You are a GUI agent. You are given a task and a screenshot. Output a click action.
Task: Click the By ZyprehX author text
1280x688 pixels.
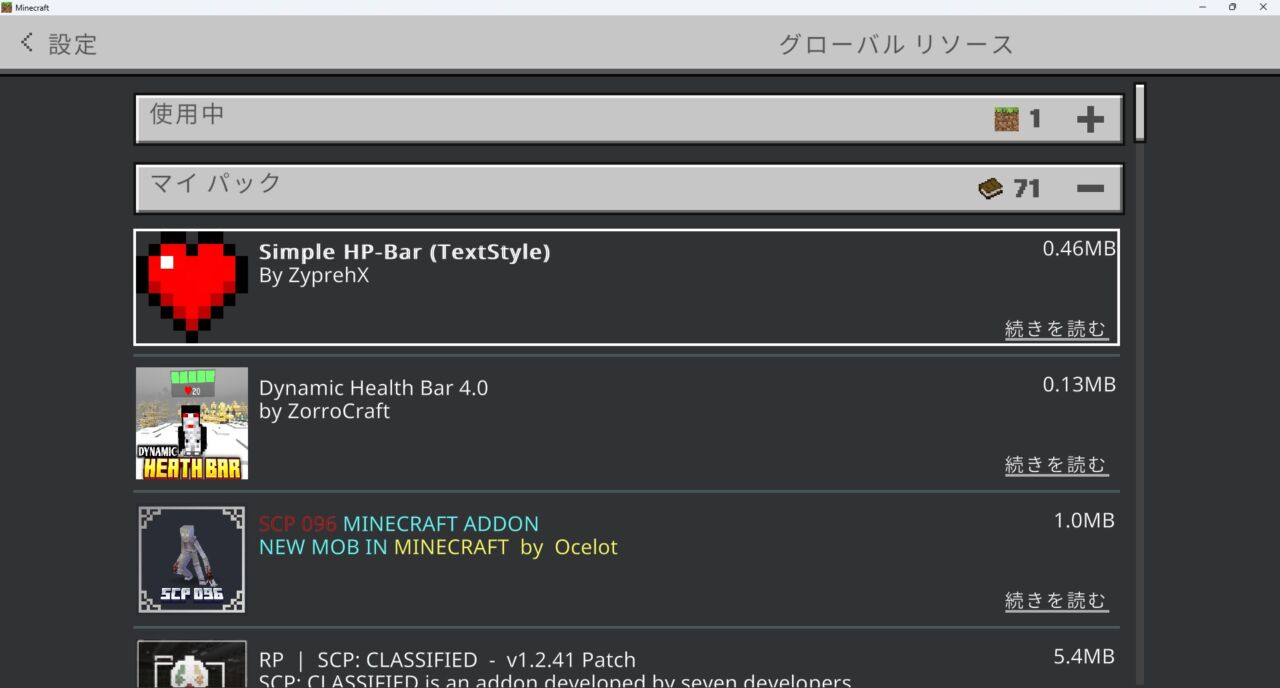(314, 276)
